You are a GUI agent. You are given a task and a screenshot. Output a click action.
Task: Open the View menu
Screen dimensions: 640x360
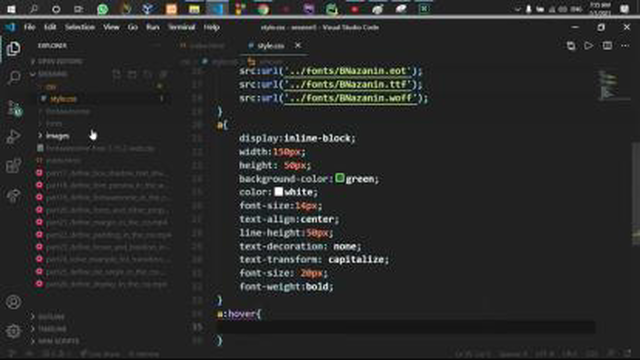pyautogui.click(x=111, y=27)
